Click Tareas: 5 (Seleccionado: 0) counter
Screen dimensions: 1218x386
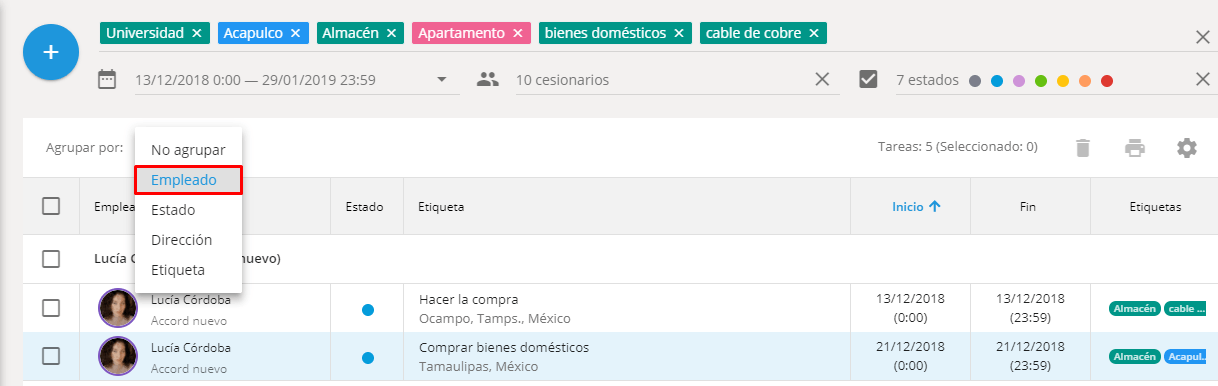[957, 147]
